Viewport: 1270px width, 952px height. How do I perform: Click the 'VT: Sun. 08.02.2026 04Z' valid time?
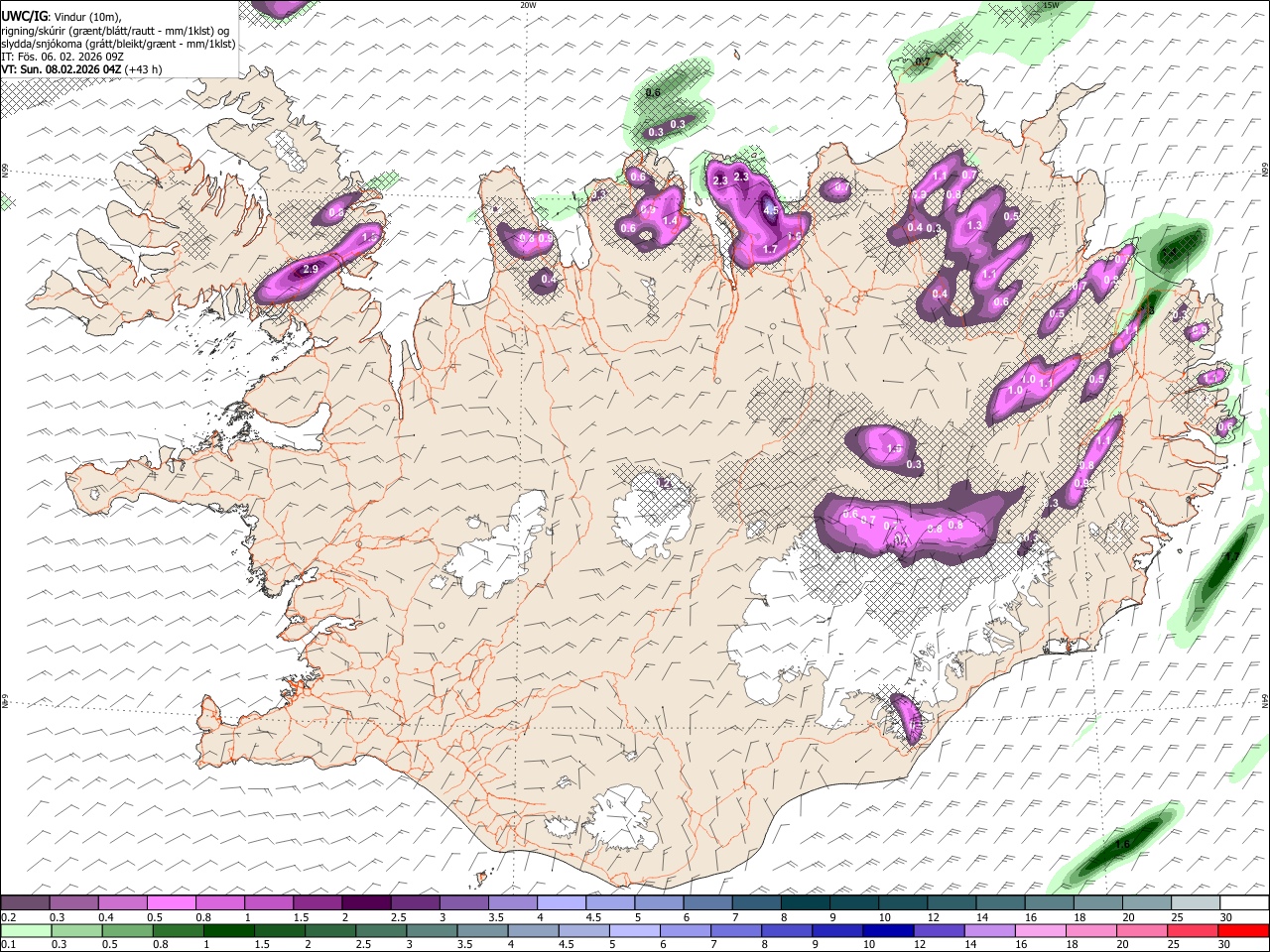[62, 69]
